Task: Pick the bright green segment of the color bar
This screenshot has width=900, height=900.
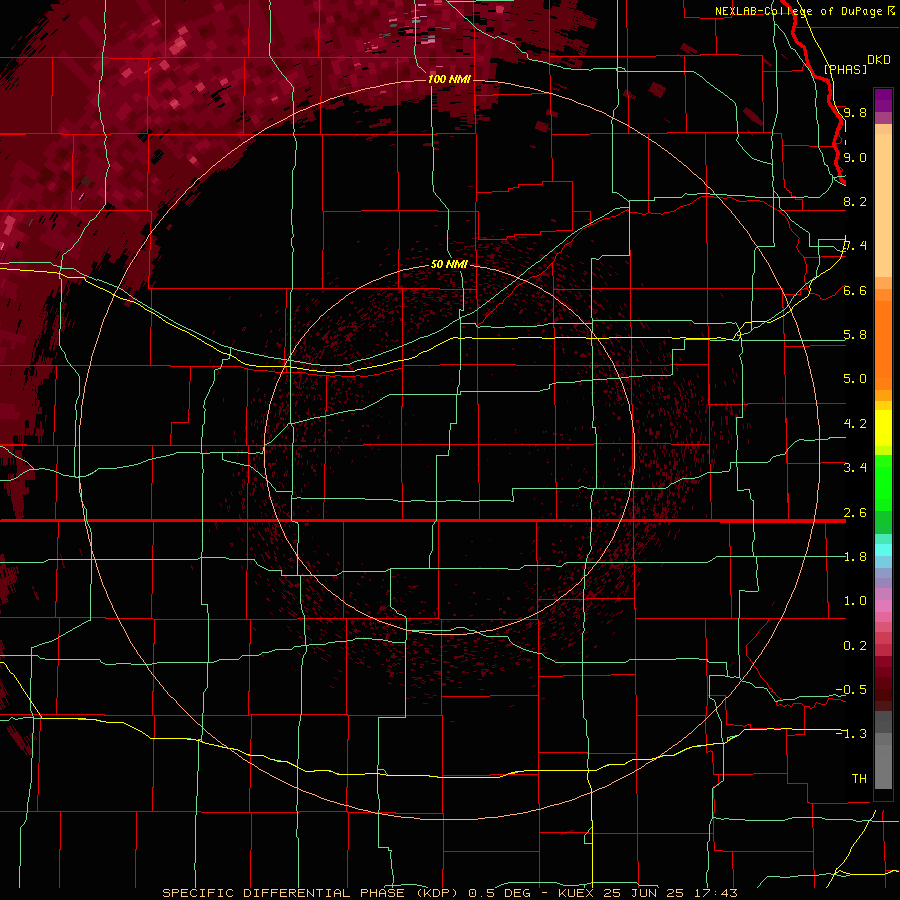Action: [x=883, y=482]
